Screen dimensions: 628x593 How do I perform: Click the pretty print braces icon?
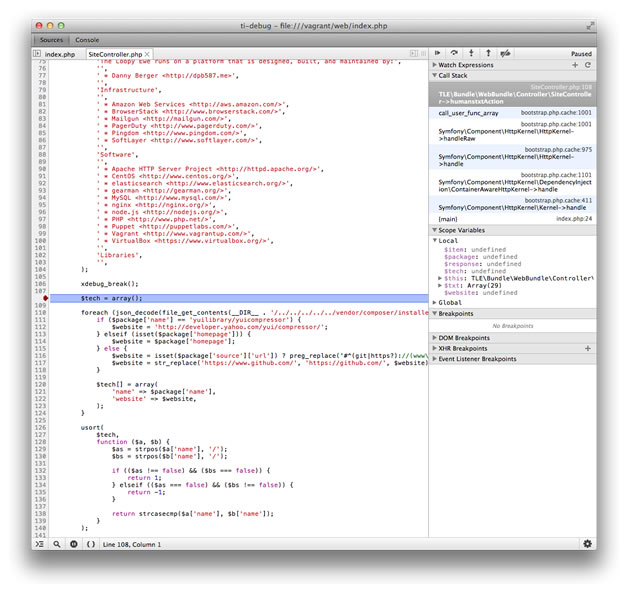(x=91, y=544)
